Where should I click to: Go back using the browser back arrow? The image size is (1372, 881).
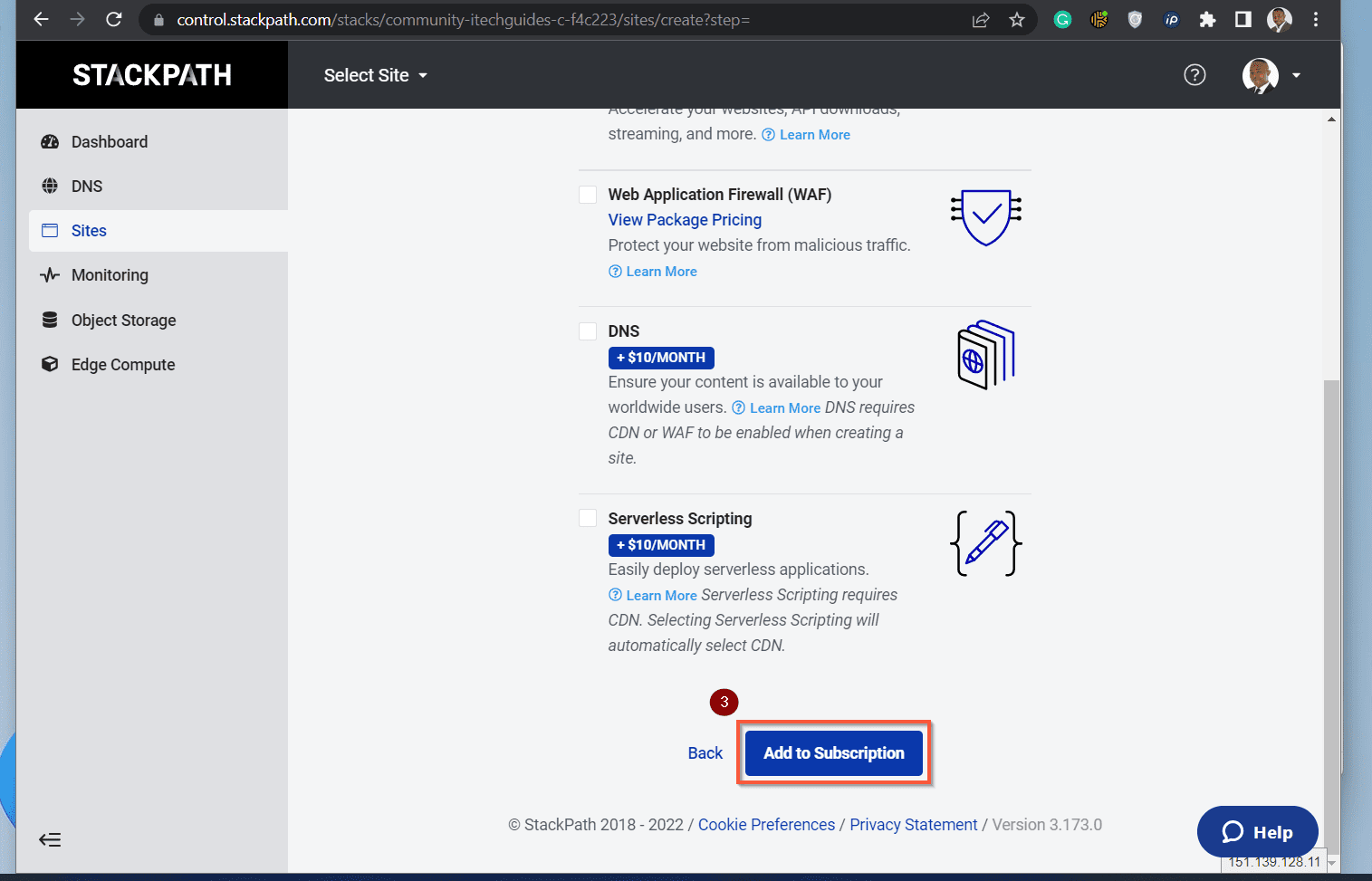(42, 19)
